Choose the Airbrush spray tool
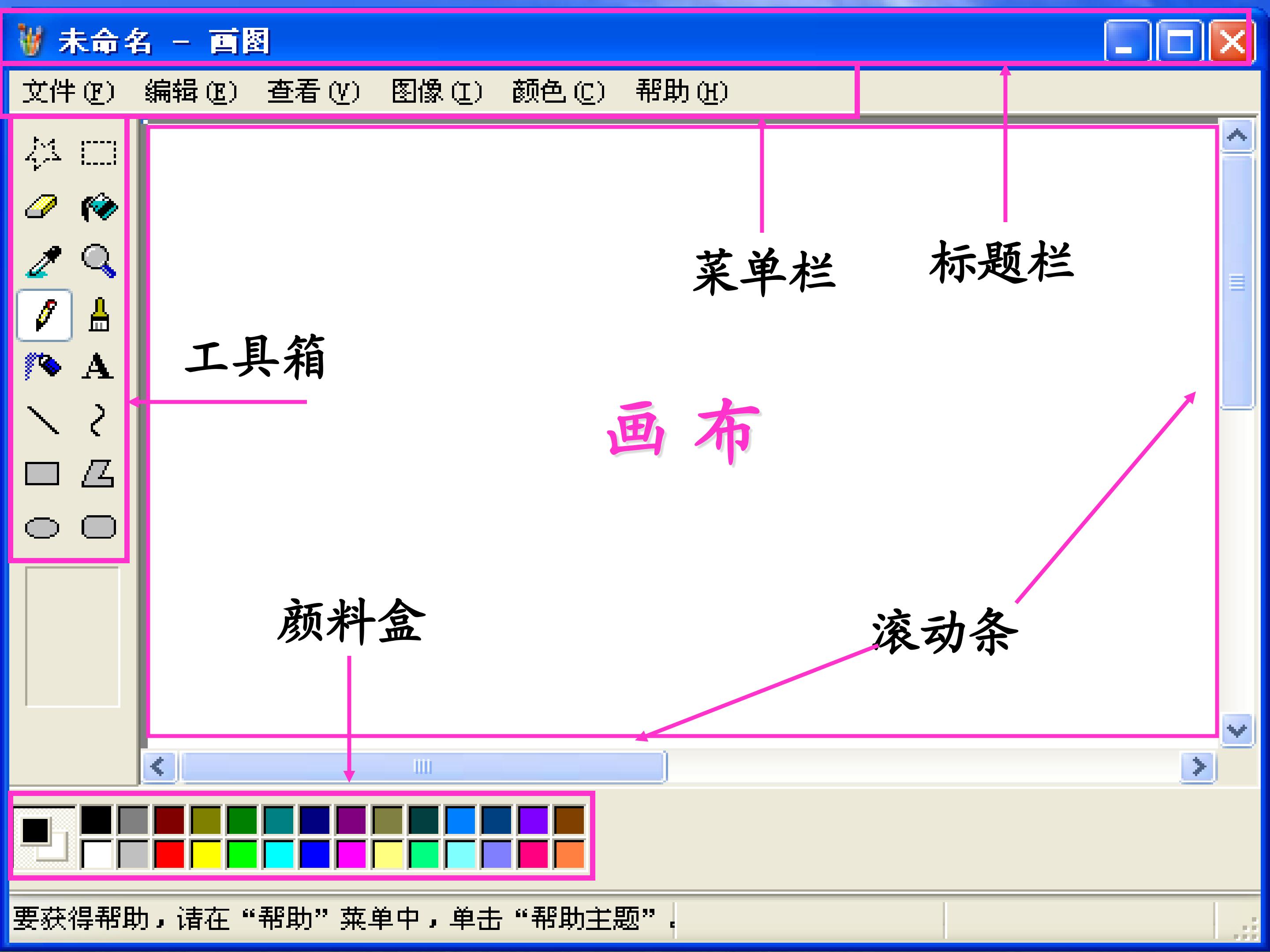Screen dimensions: 1270x952 tap(43, 365)
